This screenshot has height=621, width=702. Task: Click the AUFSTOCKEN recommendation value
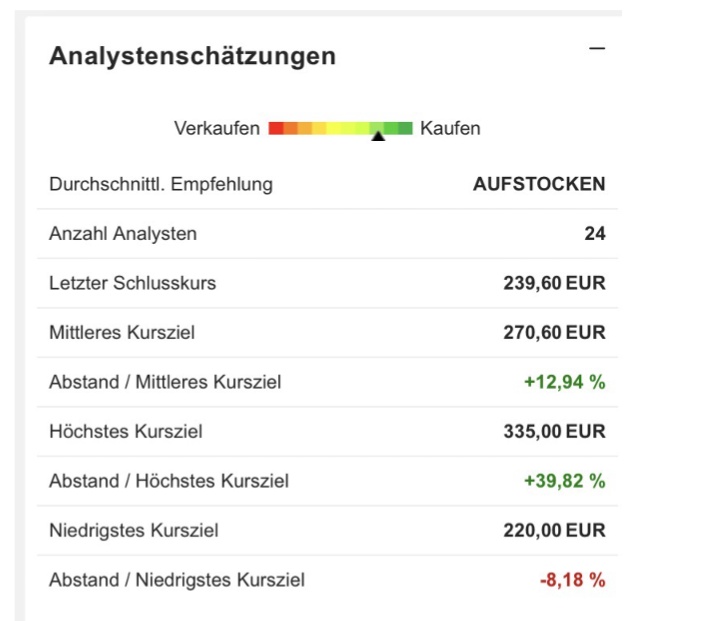point(539,184)
